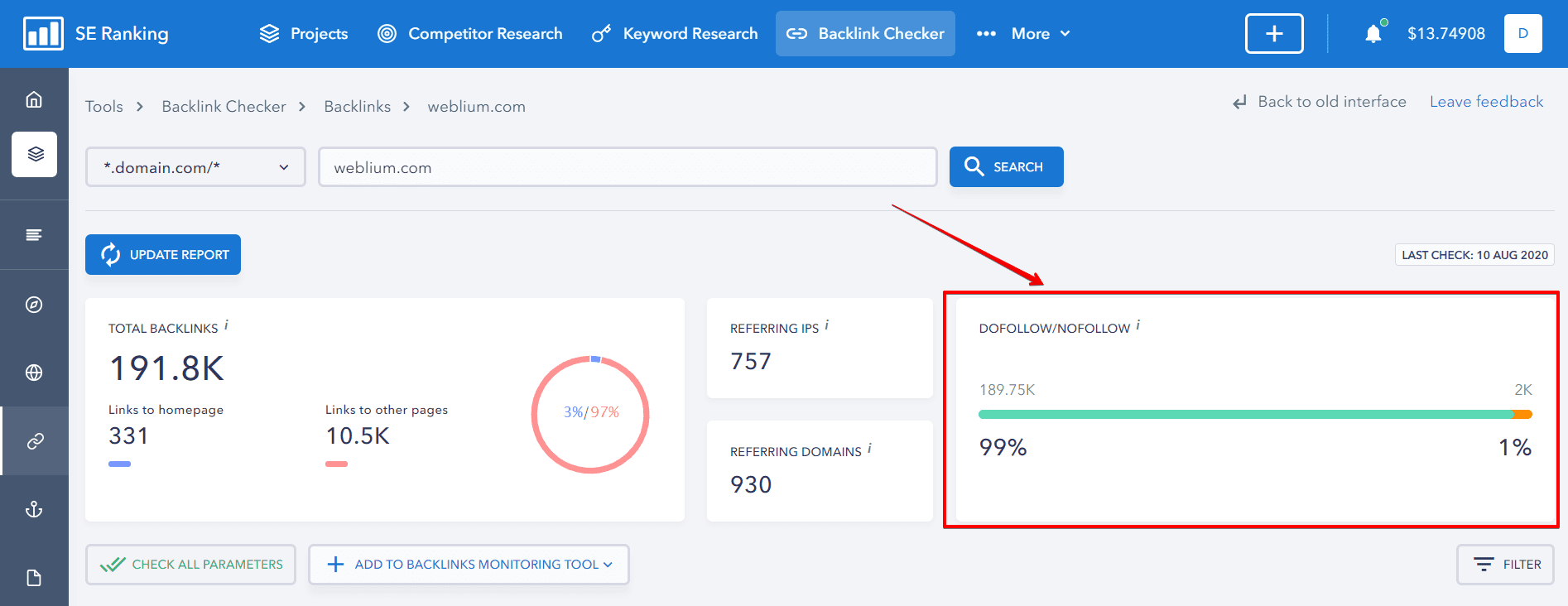
Task: Click the 99% dofollow percentage
Action: point(1003,448)
